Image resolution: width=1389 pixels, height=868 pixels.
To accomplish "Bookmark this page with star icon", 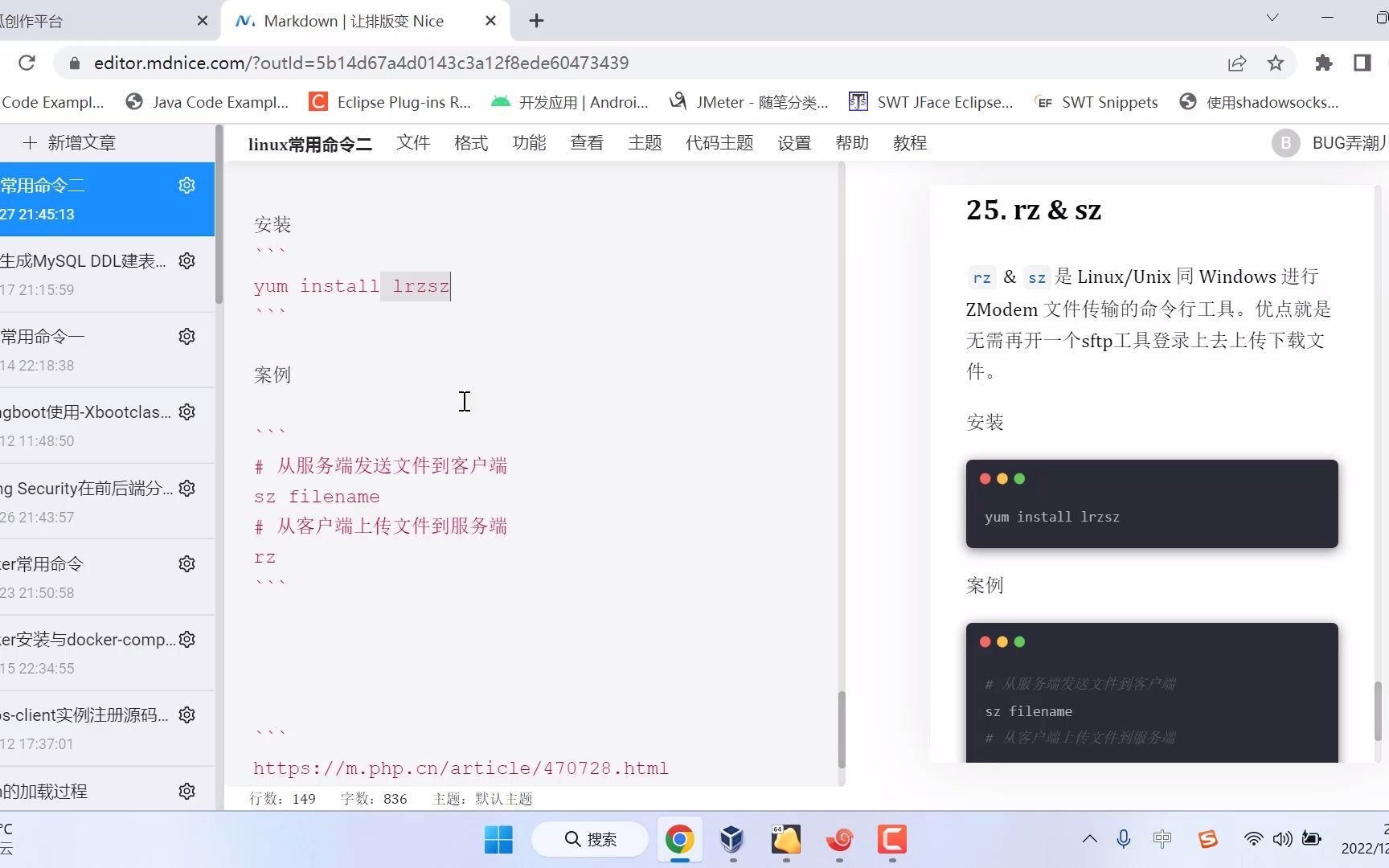I will [x=1276, y=63].
